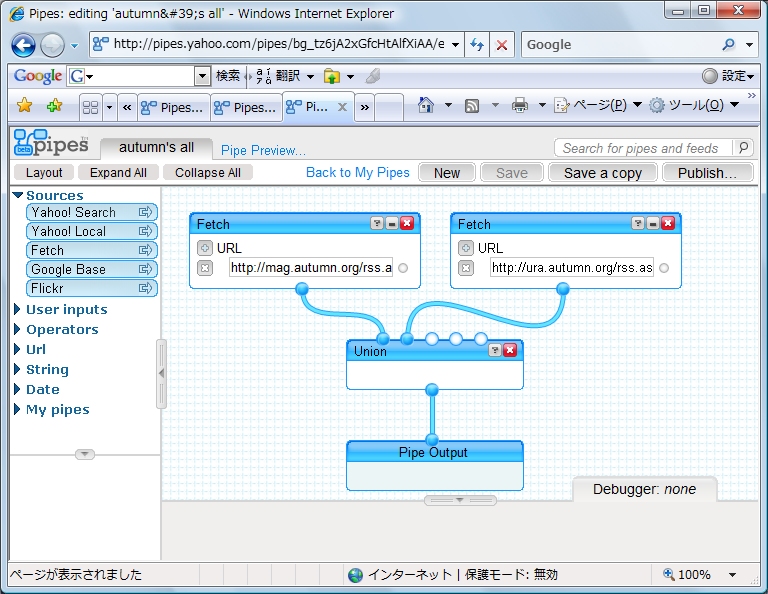Switch to the first Pipes browser tab
The height and width of the screenshot is (594, 768).
click(174, 107)
